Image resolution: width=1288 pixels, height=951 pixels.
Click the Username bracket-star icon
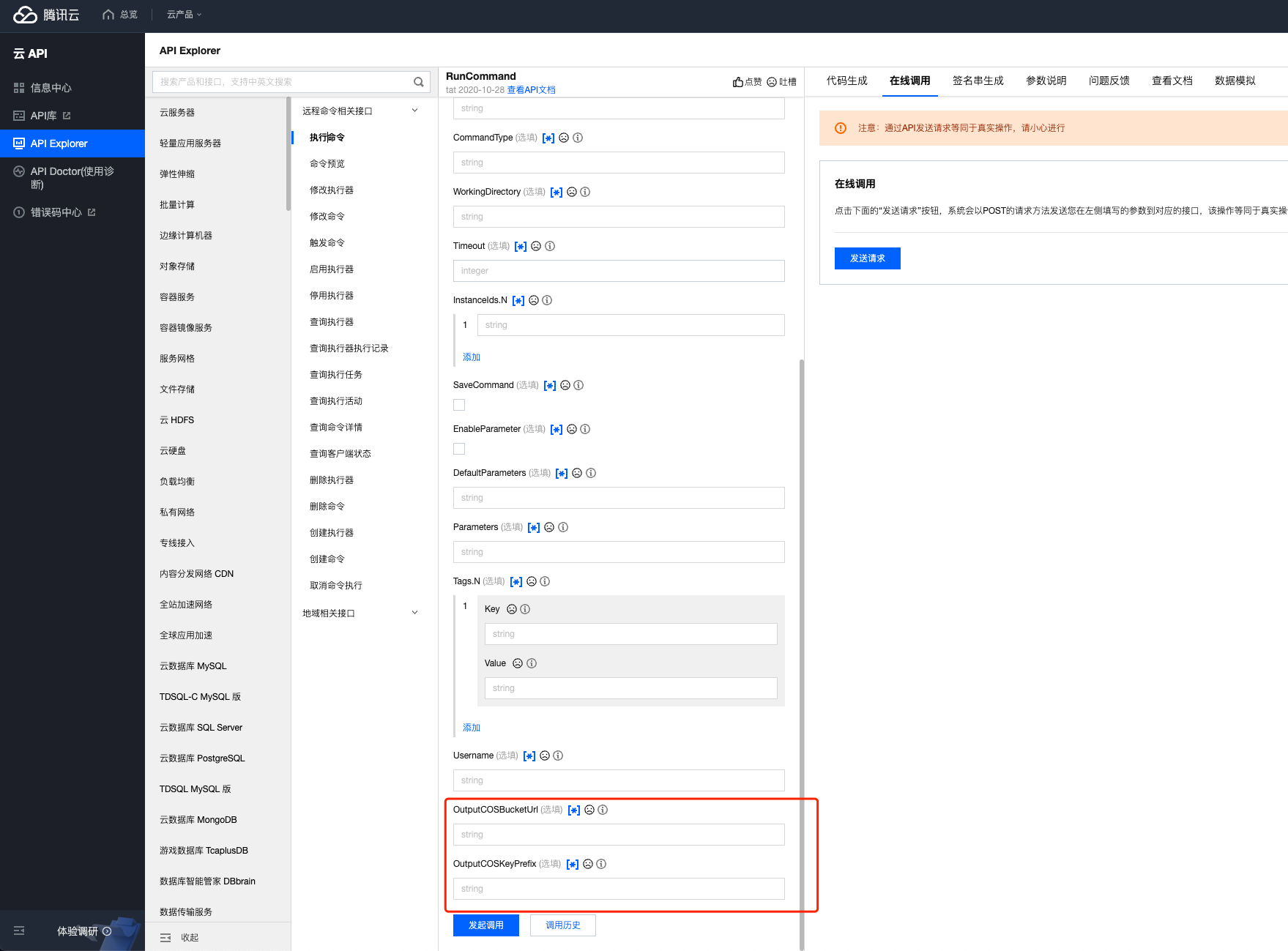[529, 756]
